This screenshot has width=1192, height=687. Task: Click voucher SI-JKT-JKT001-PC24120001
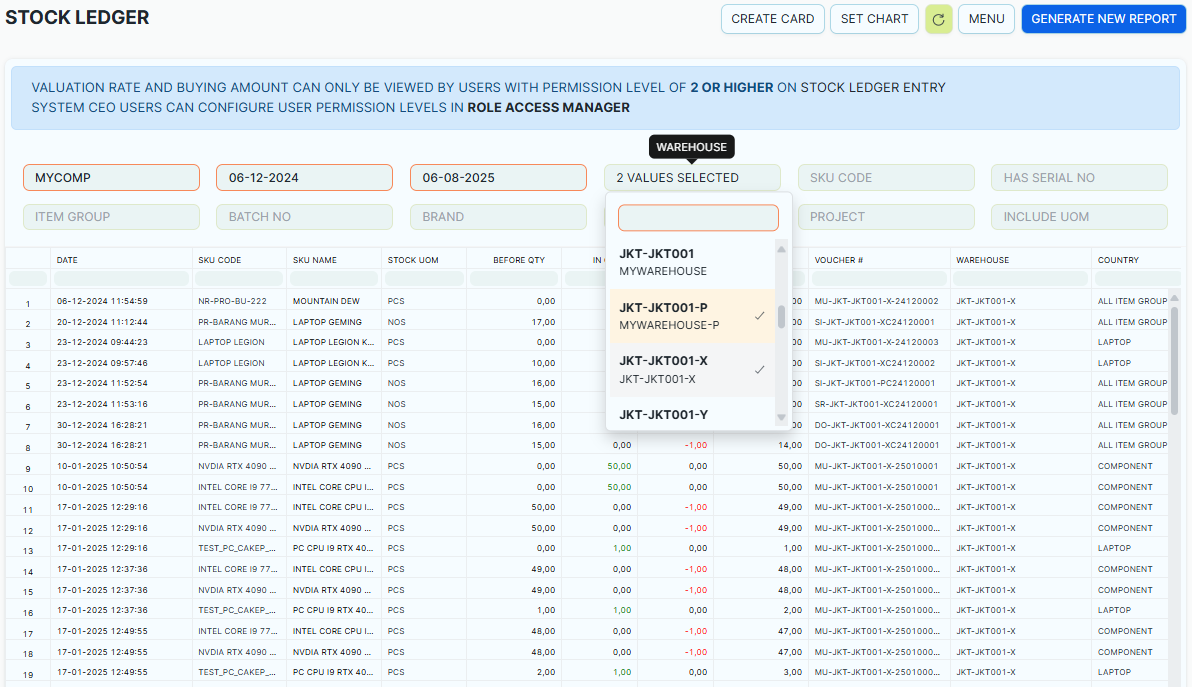coord(875,383)
